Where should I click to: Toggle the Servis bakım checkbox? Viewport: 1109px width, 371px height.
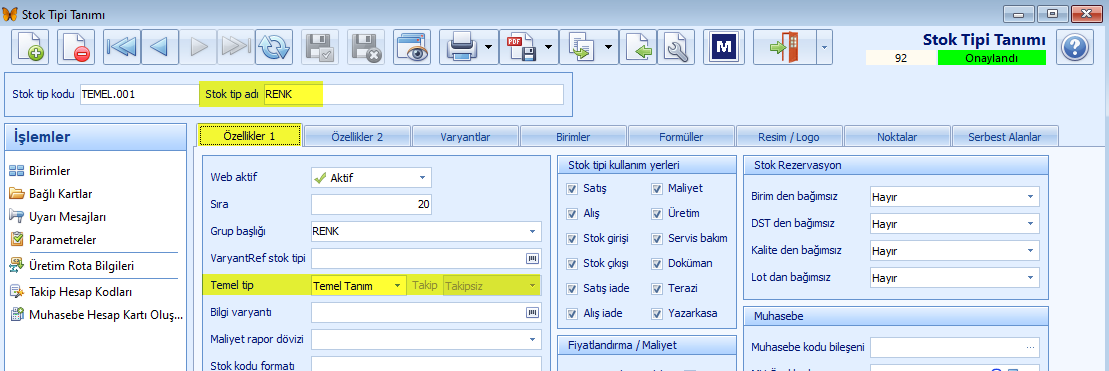point(656,238)
